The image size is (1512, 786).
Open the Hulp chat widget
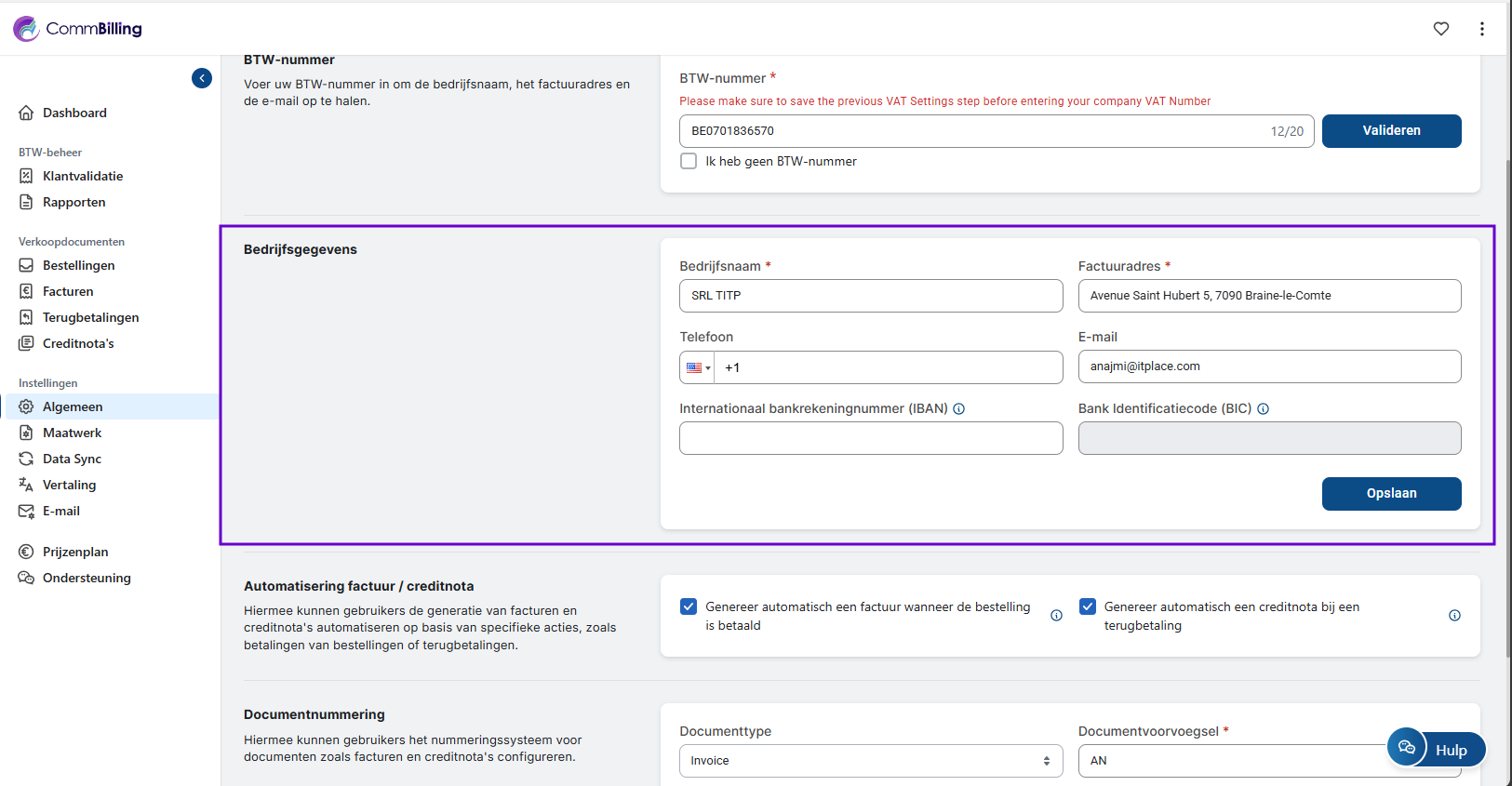coord(1436,749)
